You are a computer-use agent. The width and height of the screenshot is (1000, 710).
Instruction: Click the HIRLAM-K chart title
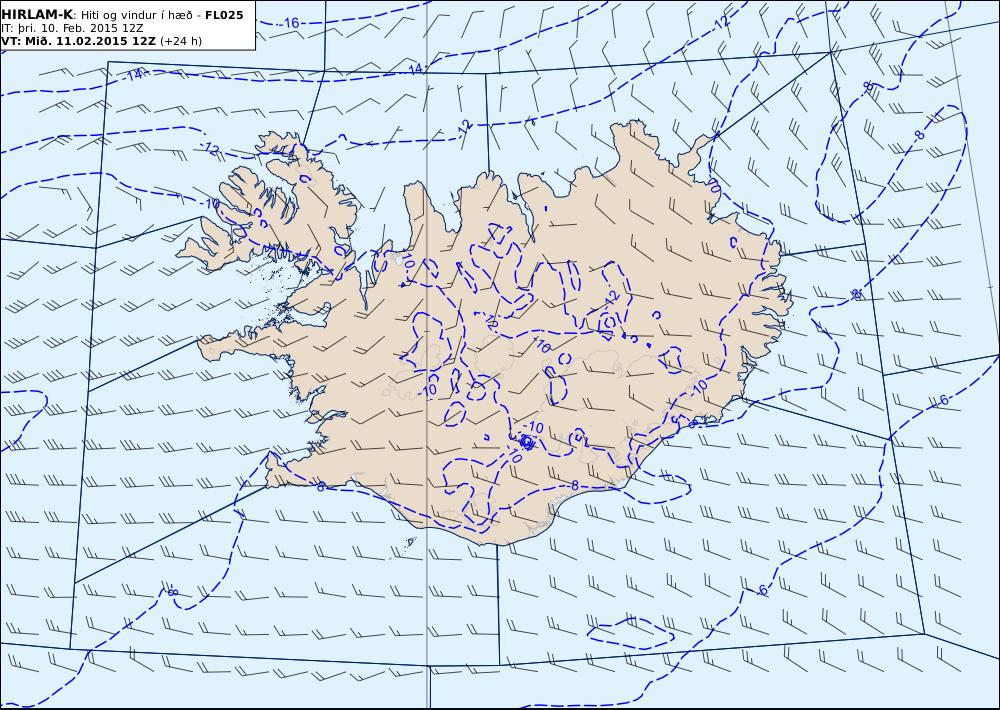coord(36,15)
